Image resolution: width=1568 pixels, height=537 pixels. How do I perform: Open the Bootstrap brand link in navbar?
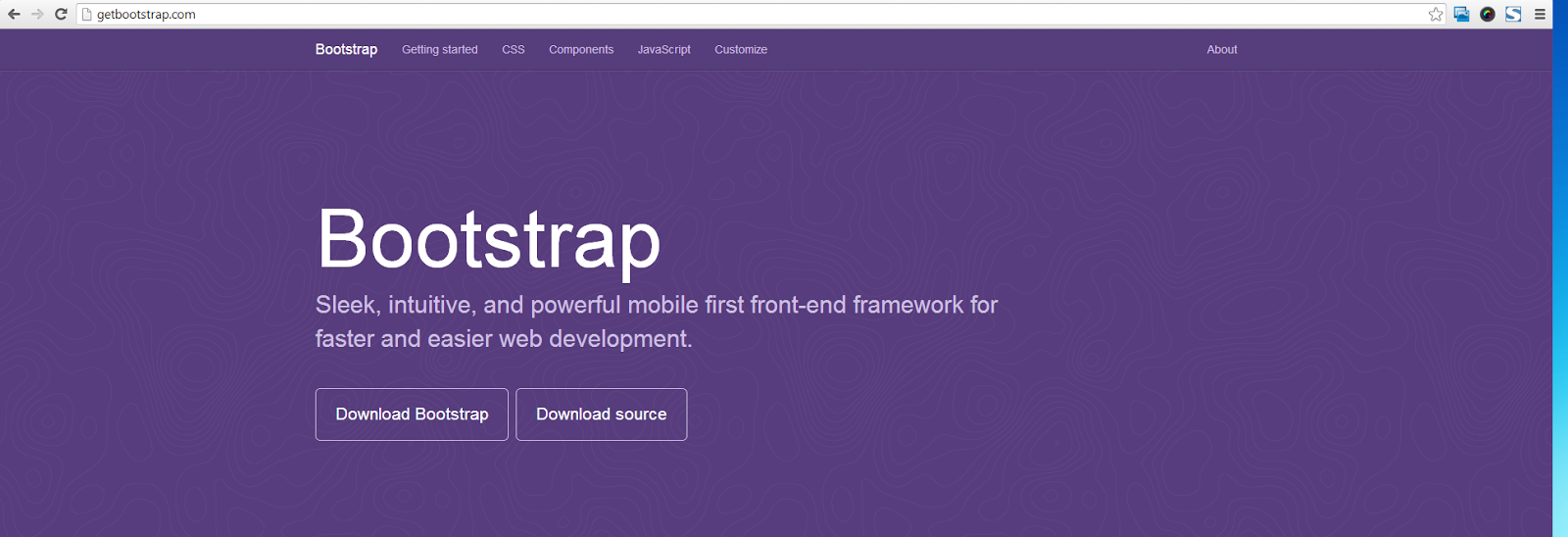tap(346, 49)
